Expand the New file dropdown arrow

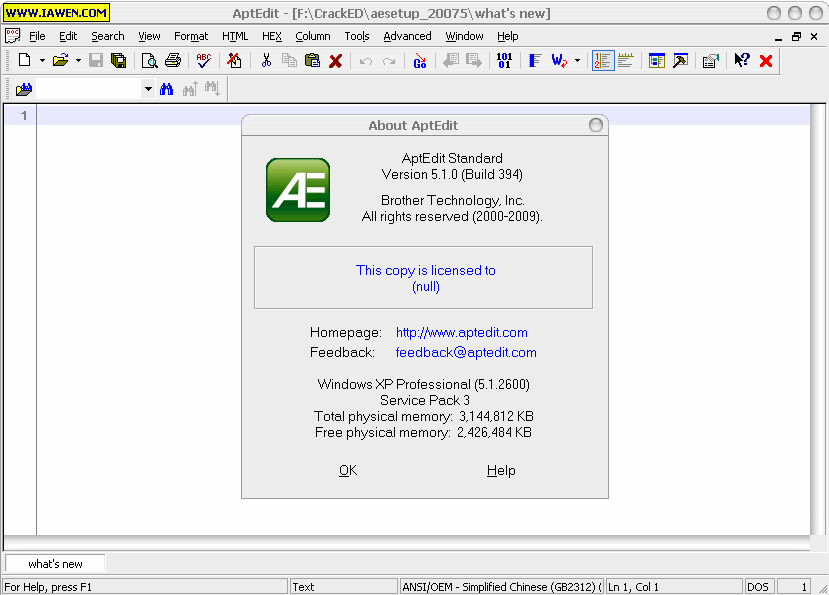click(x=42, y=61)
